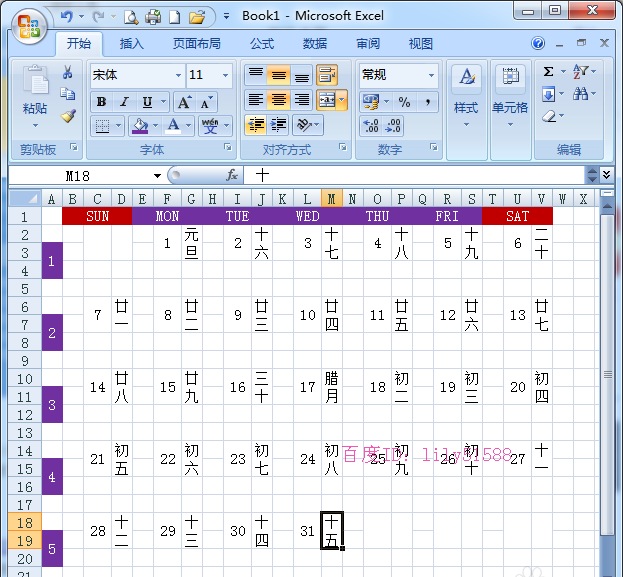Click the Insert Function fx icon

(232, 175)
